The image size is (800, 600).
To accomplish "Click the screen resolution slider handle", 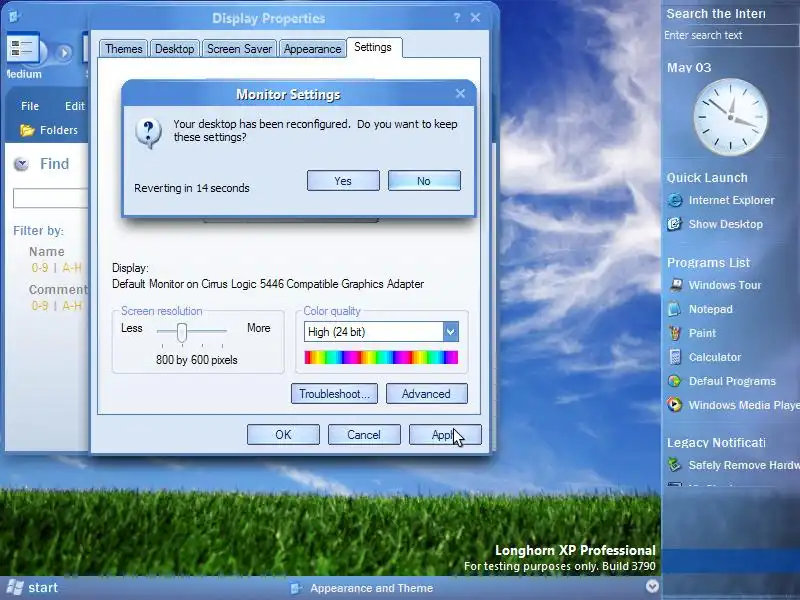I will (182, 332).
